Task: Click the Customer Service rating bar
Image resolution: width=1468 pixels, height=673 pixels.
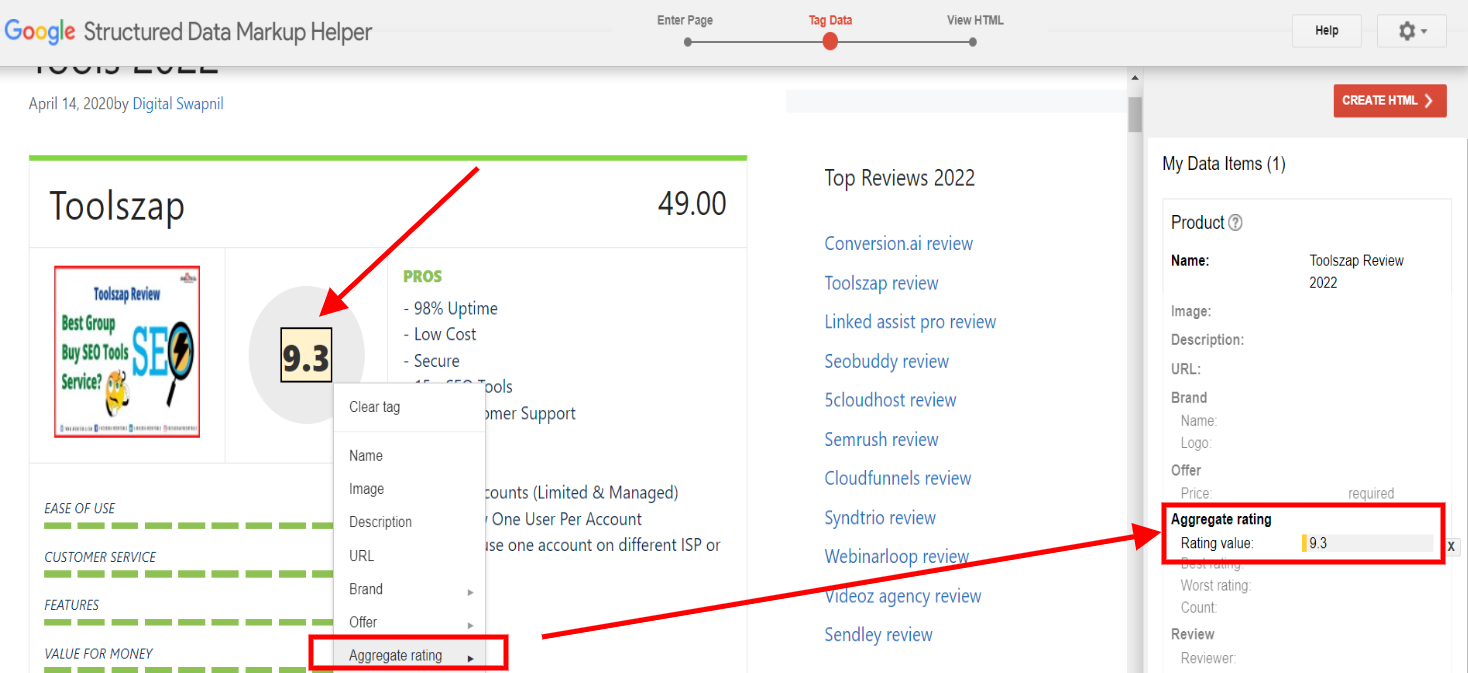Action: click(x=187, y=574)
